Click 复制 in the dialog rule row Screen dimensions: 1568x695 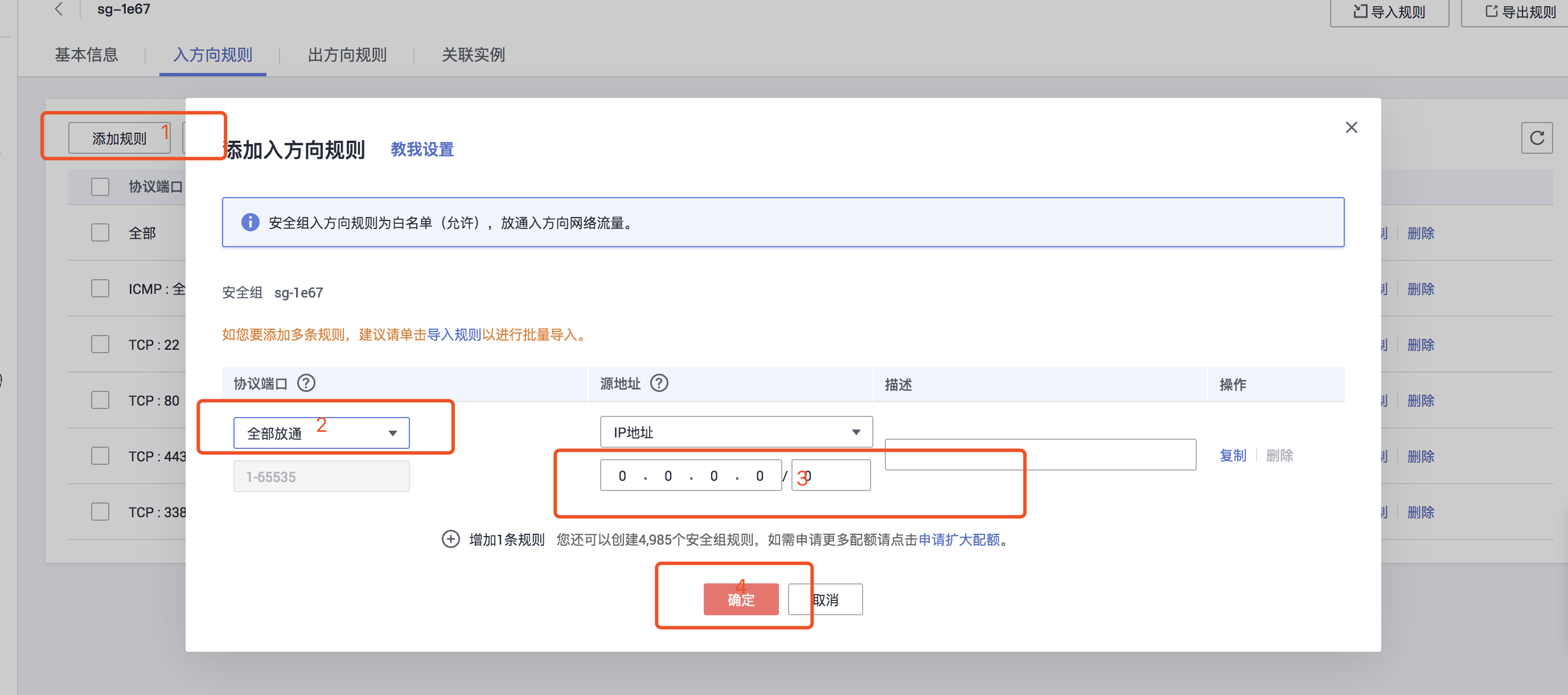[x=1233, y=455]
